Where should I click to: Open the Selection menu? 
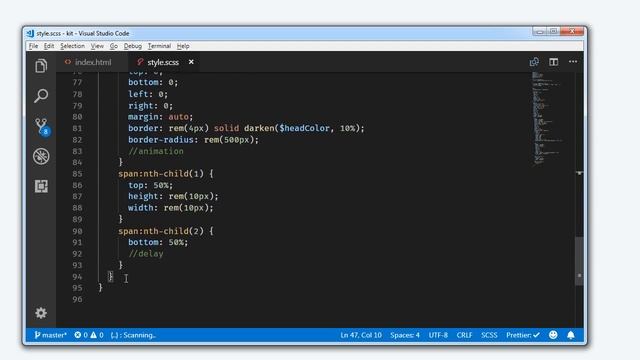72,46
